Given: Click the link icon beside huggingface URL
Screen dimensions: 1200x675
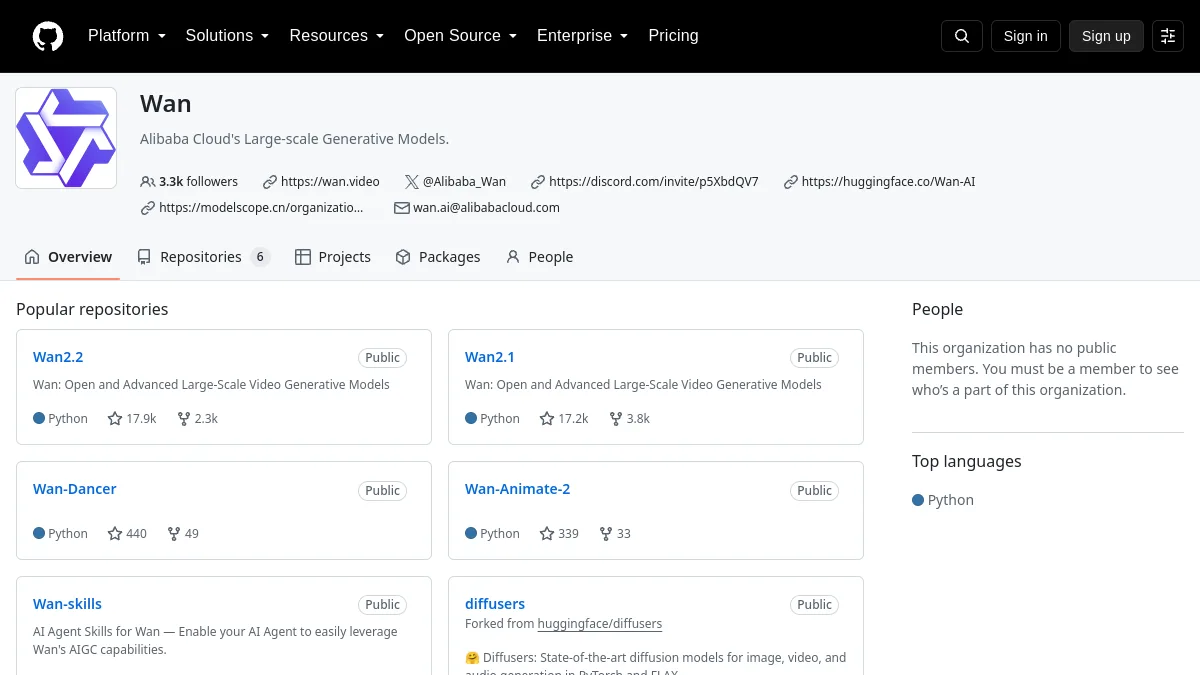Looking at the screenshot, I should point(791,182).
